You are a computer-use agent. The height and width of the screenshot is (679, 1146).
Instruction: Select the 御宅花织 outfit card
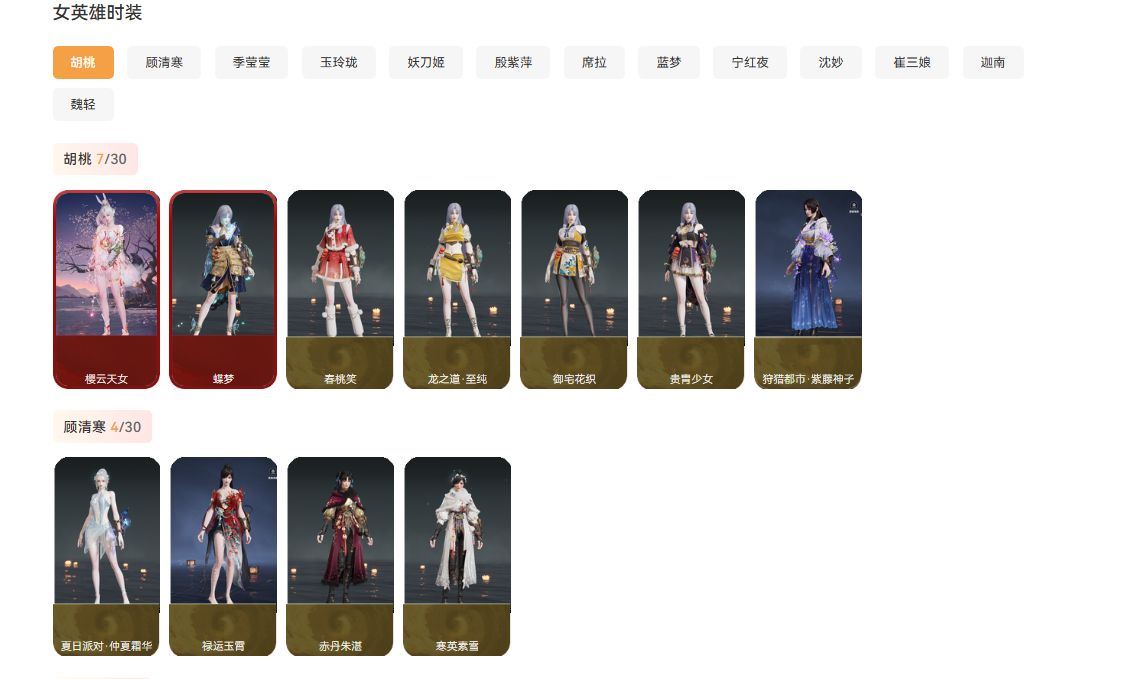click(x=574, y=289)
